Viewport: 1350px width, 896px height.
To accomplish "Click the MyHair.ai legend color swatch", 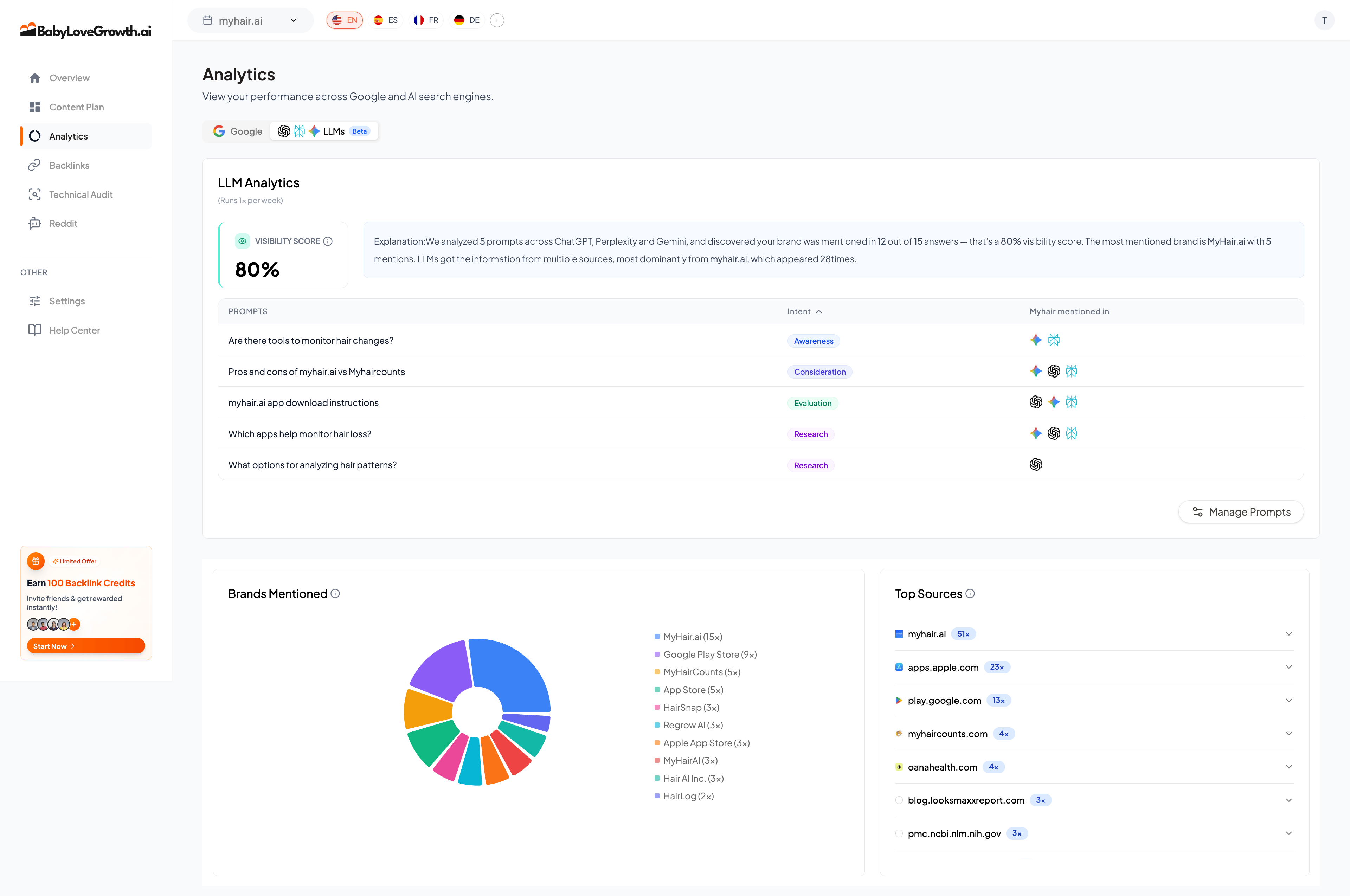I will pos(657,637).
